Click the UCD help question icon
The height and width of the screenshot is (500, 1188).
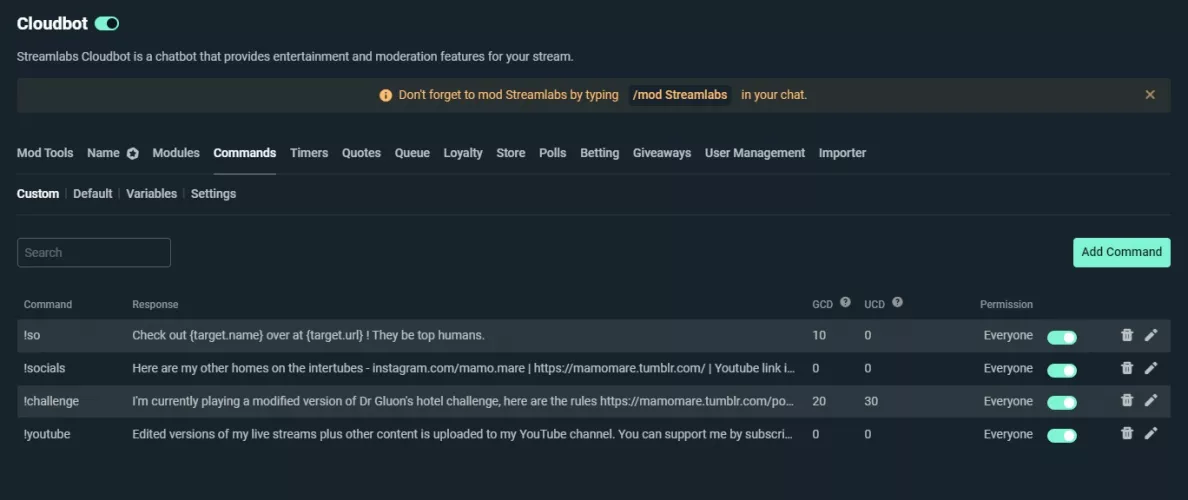coord(897,303)
